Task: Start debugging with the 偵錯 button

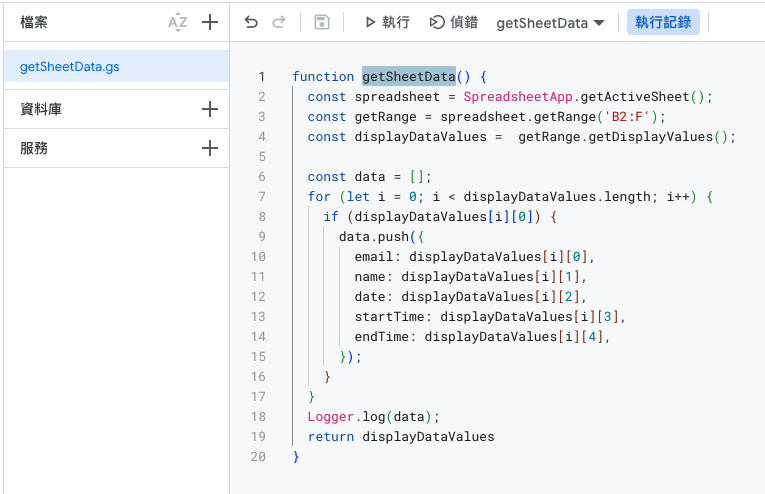Action: coord(453,22)
